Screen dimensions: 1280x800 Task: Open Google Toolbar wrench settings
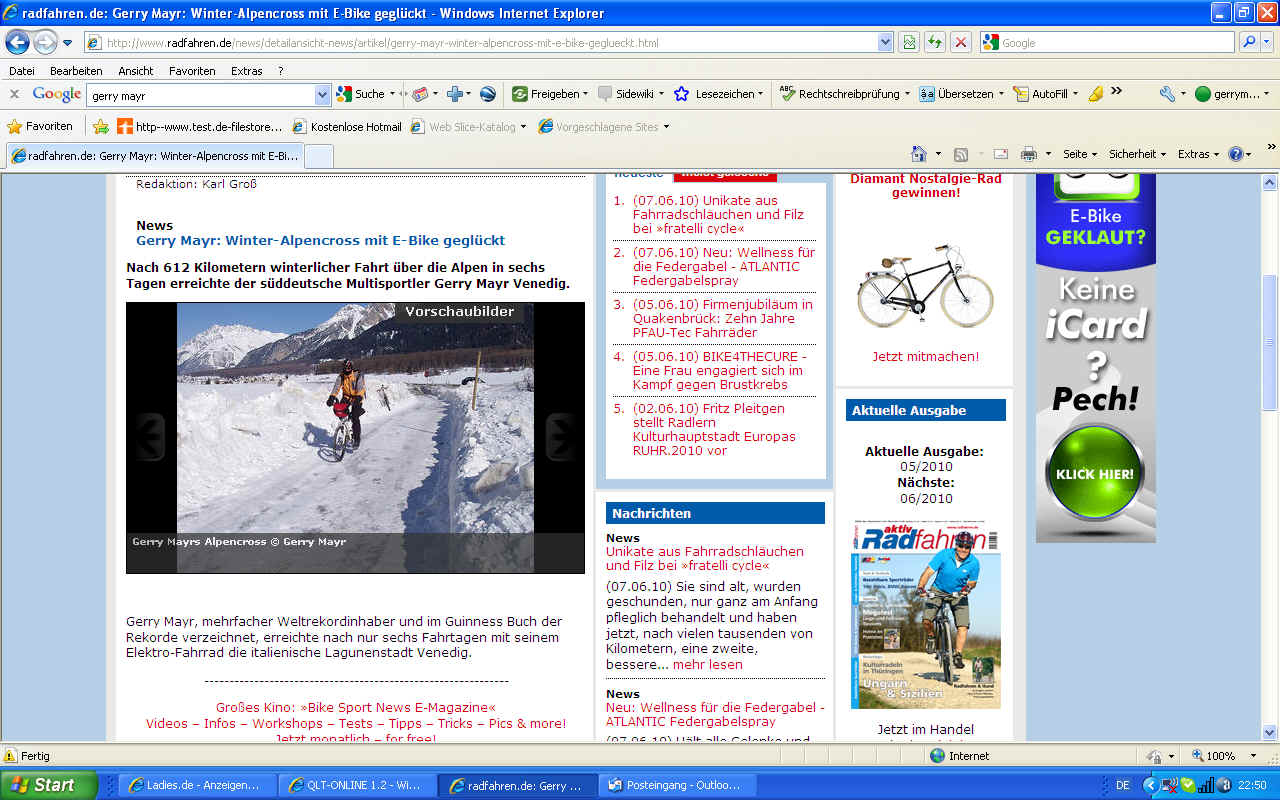pyautogui.click(x=1167, y=94)
